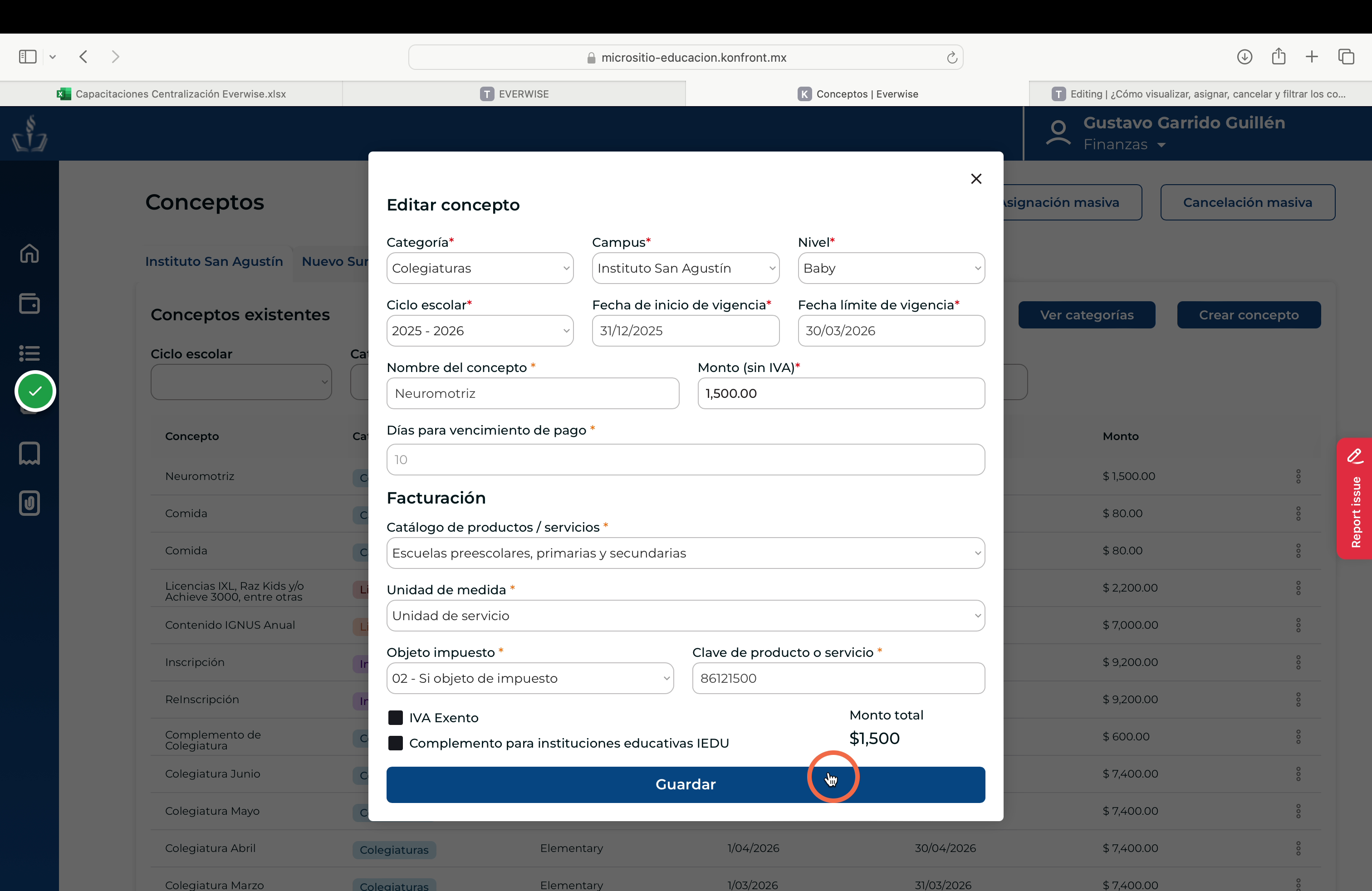Open the home icon in sidebar
Screen dimensions: 1372x891
click(x=29, y=253)
